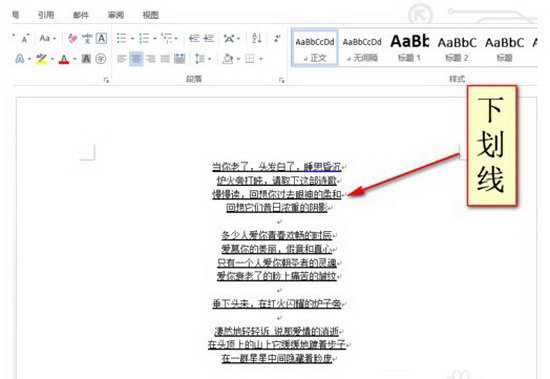Image resolution: width=550 pixels, height=379 pixels.
Task: Apply the yellow text highlight color
Action: 42,59
